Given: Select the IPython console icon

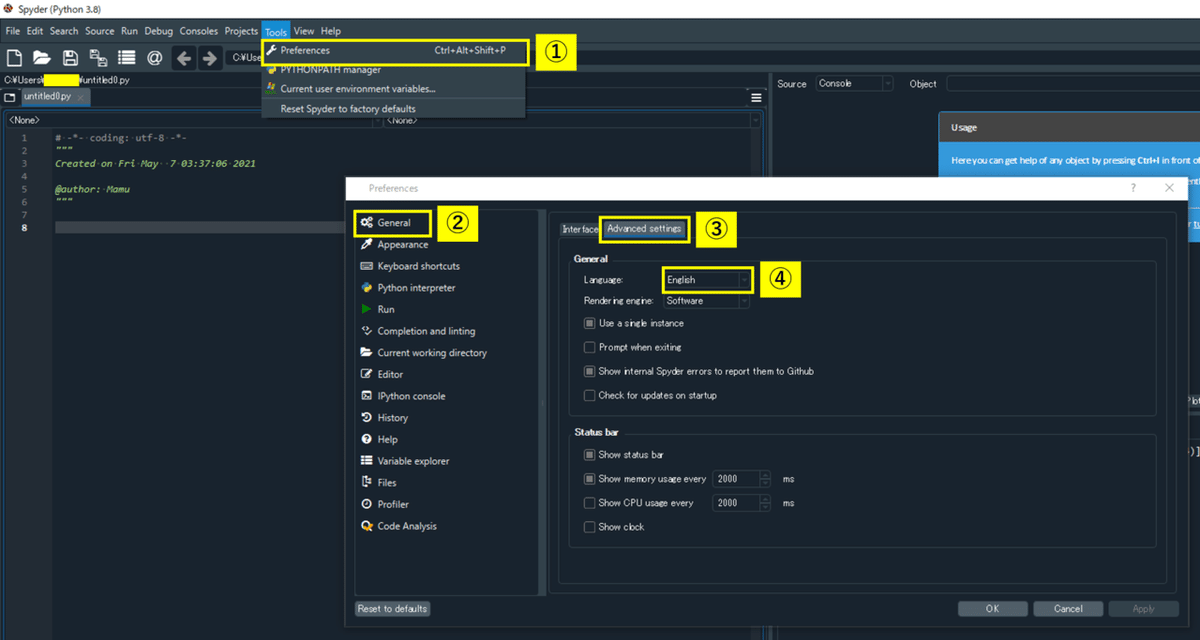Looking at the screenshot, I should tap(367, 396).
